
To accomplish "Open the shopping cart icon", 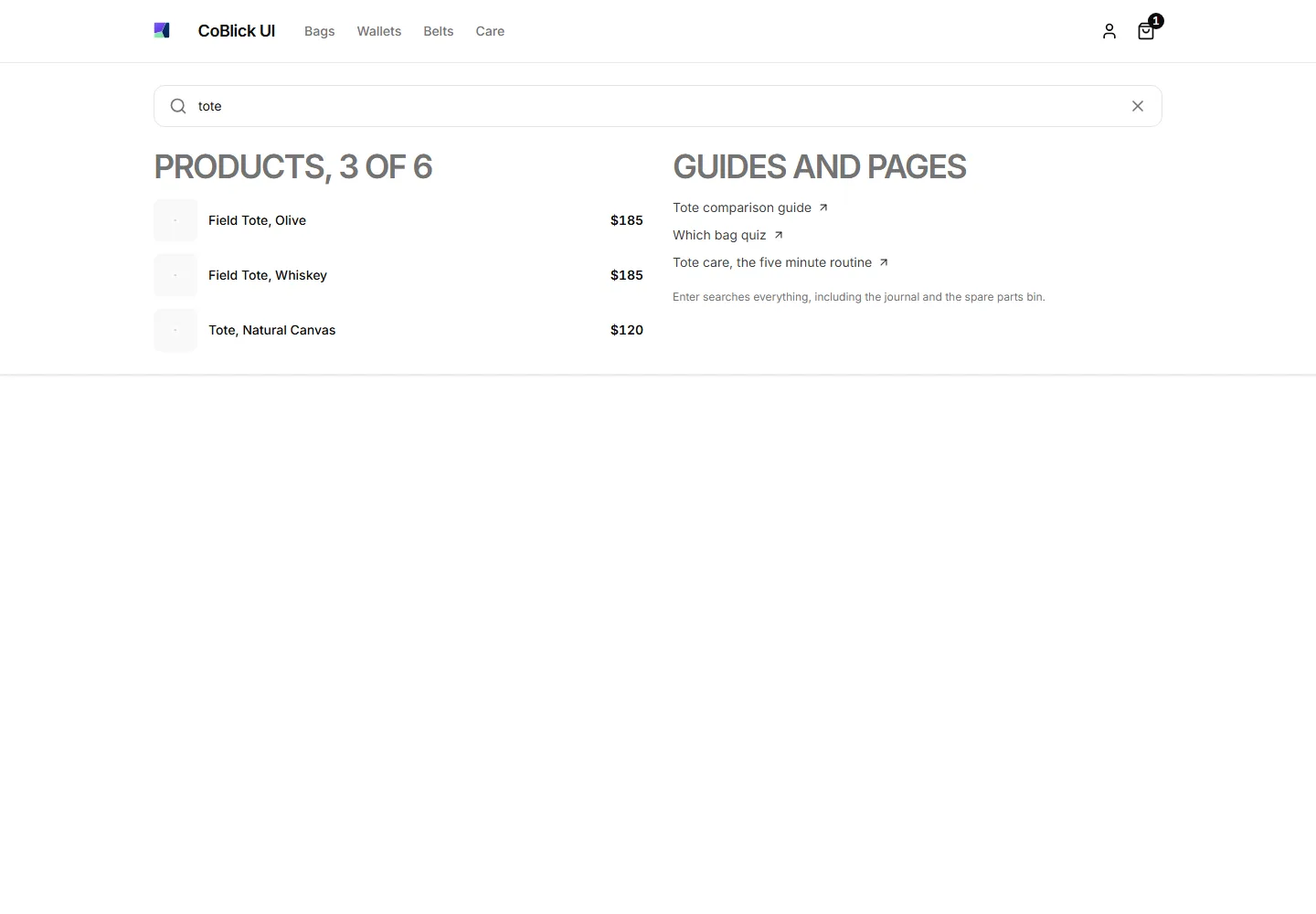I will pos(1146,31).
